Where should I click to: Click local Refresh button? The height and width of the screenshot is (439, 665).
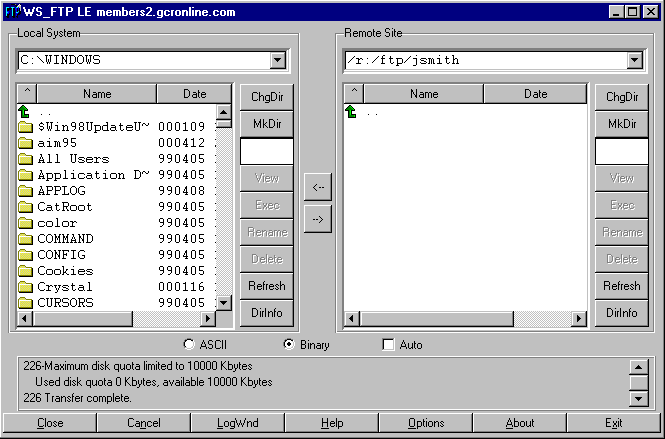(x=267, y=286)
